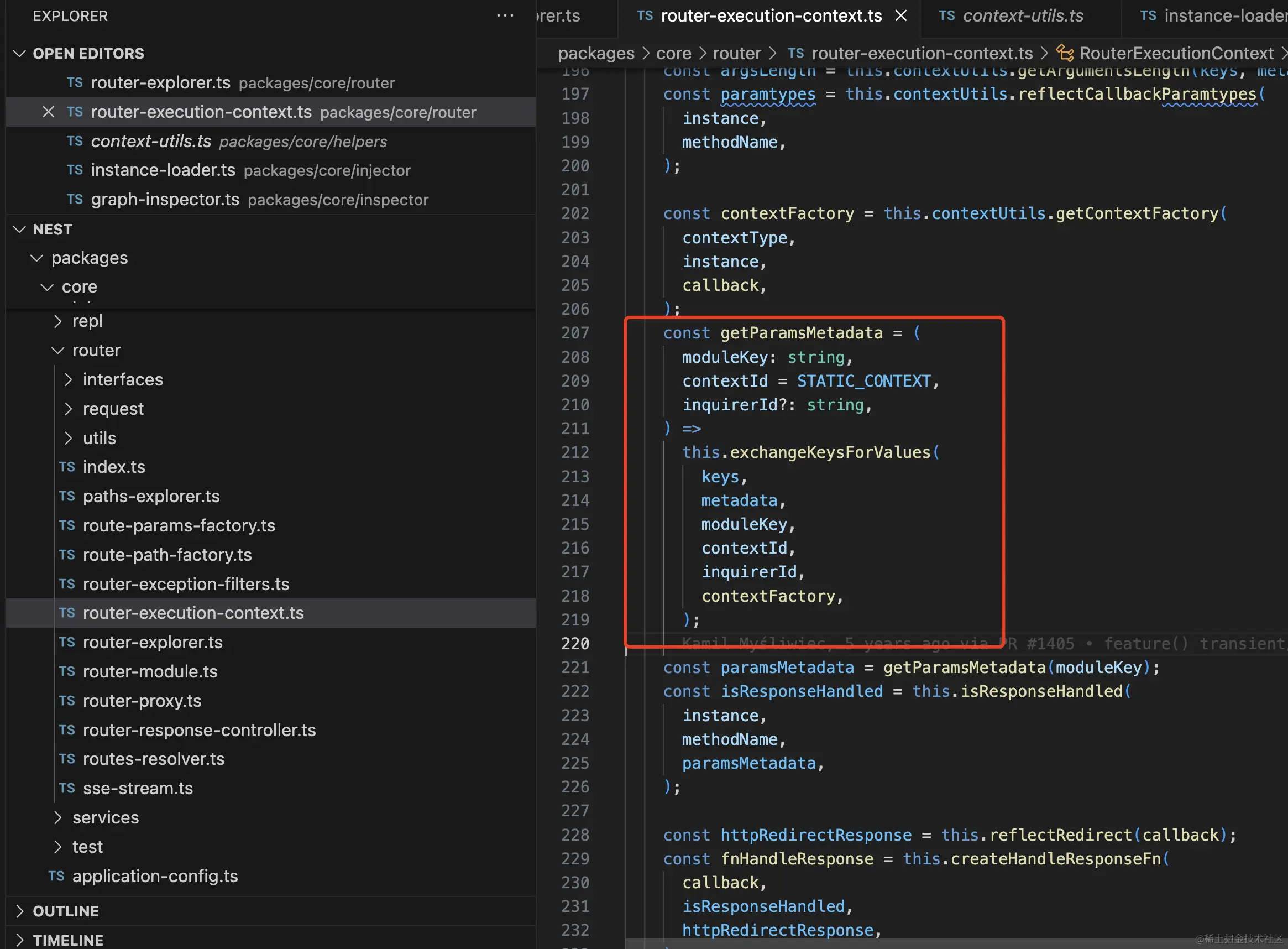
Task: Expand the services folder
Action: [x=58, y=817]
